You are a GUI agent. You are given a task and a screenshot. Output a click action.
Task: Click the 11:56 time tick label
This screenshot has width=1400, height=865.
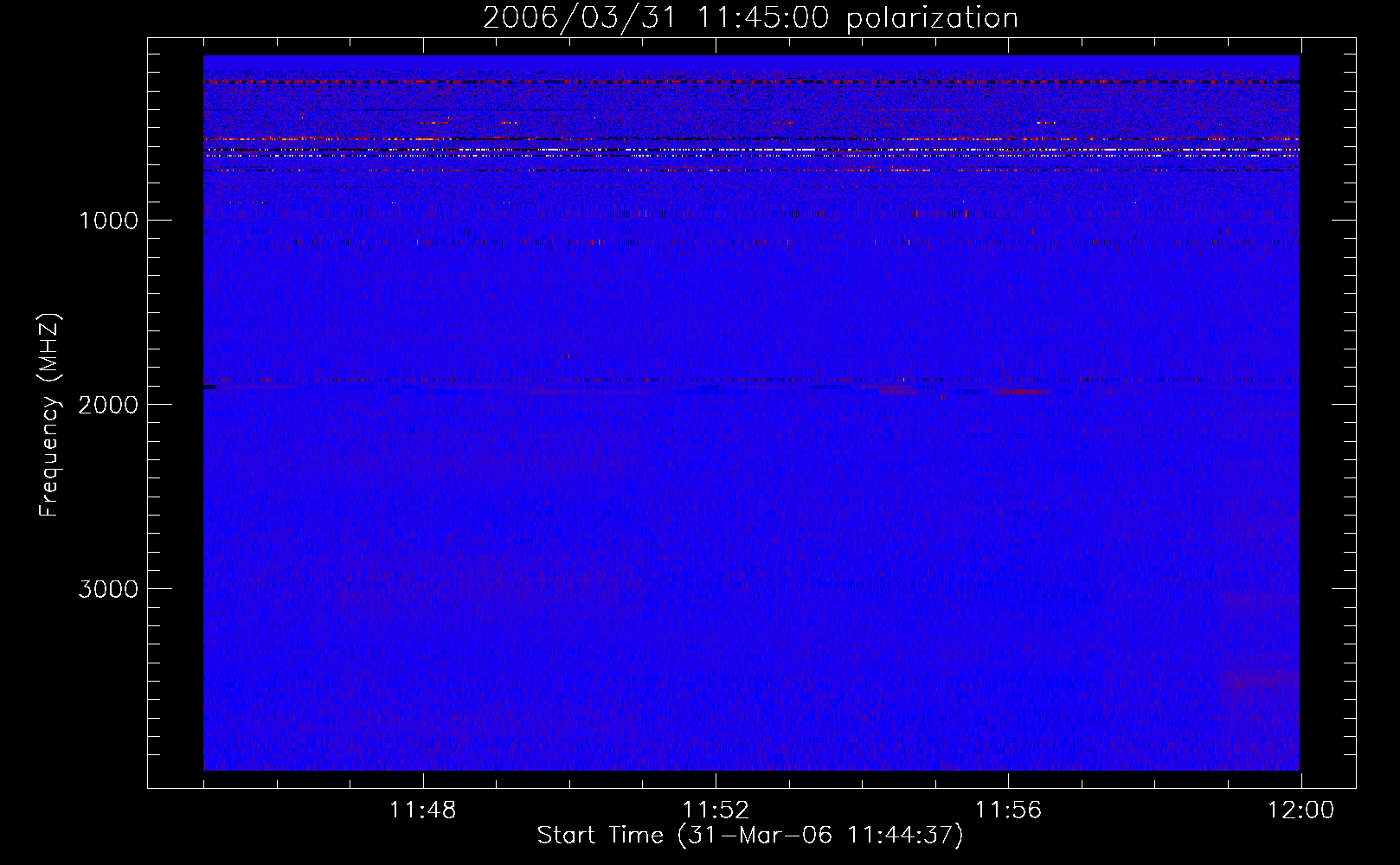[x=1008, y=811]
